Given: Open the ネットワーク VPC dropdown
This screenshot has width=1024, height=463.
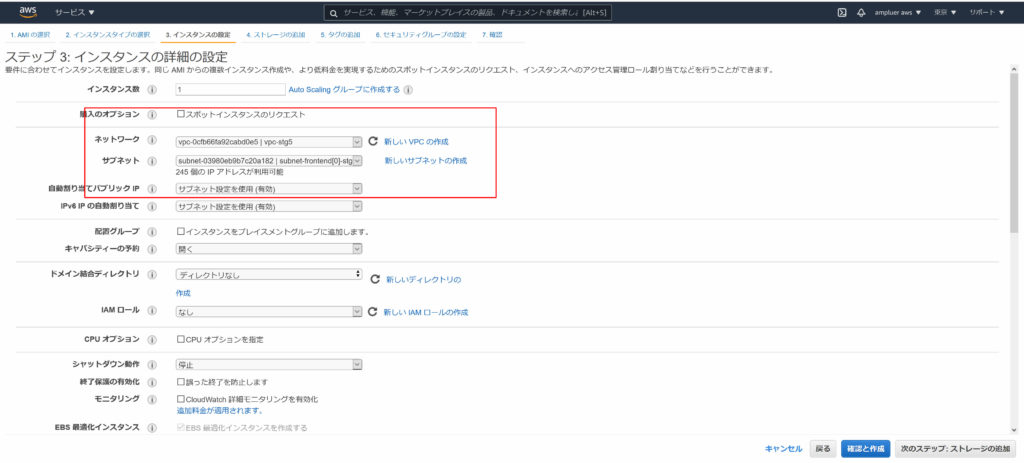Looking at the screenshot, I should (x=268, y=142).
